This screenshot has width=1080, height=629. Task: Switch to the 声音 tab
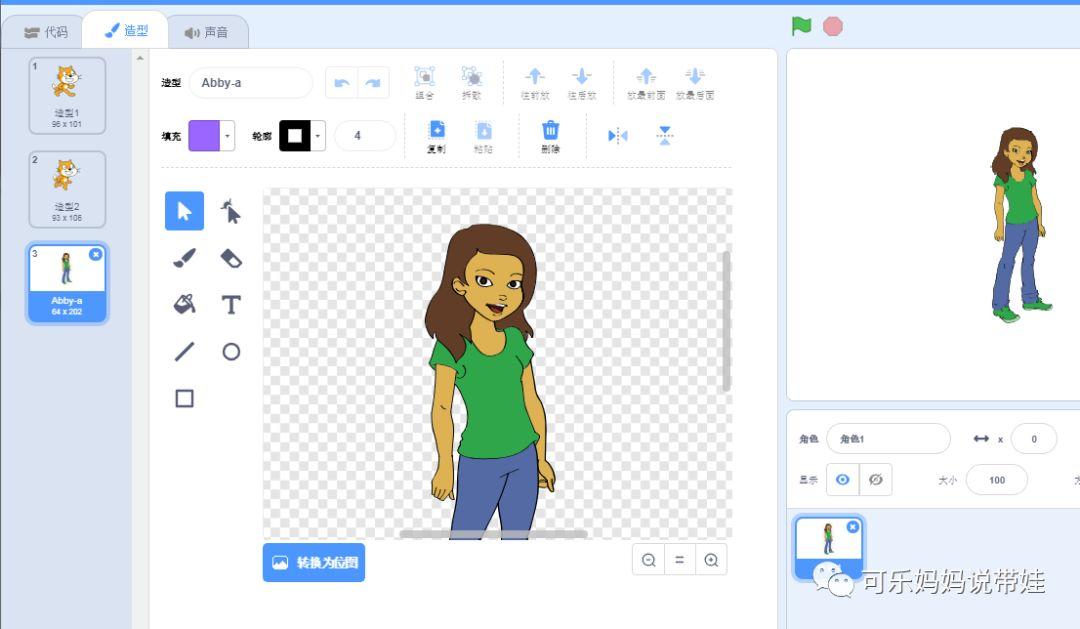[x=207, y=32]
